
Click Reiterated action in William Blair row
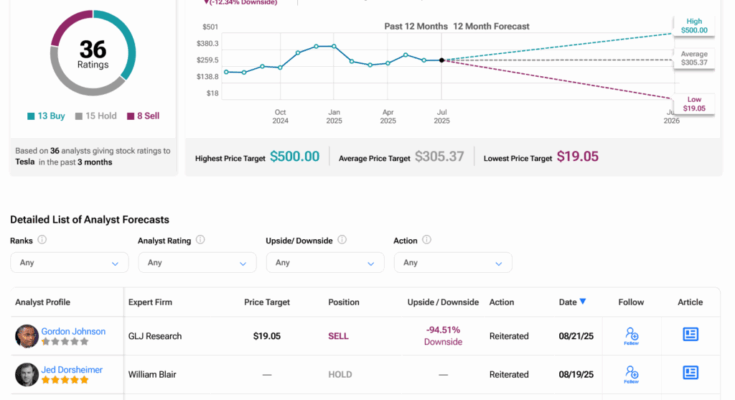pyautogui.click(x=509, y=375)
